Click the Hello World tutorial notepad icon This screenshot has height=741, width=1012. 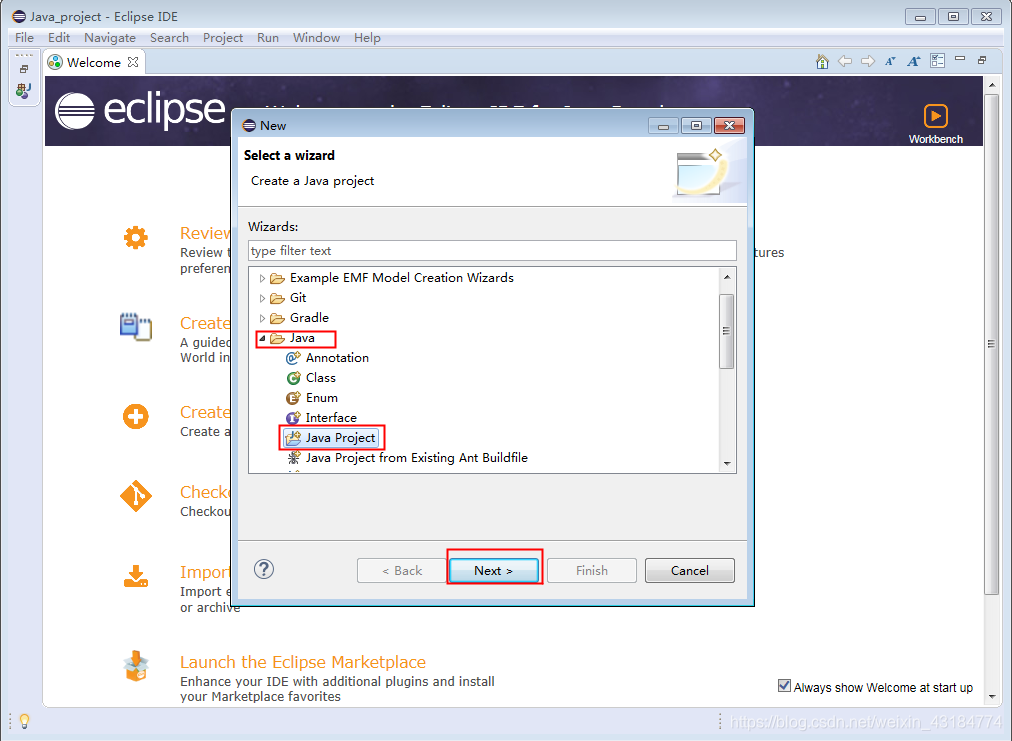(x=136, y=326)
